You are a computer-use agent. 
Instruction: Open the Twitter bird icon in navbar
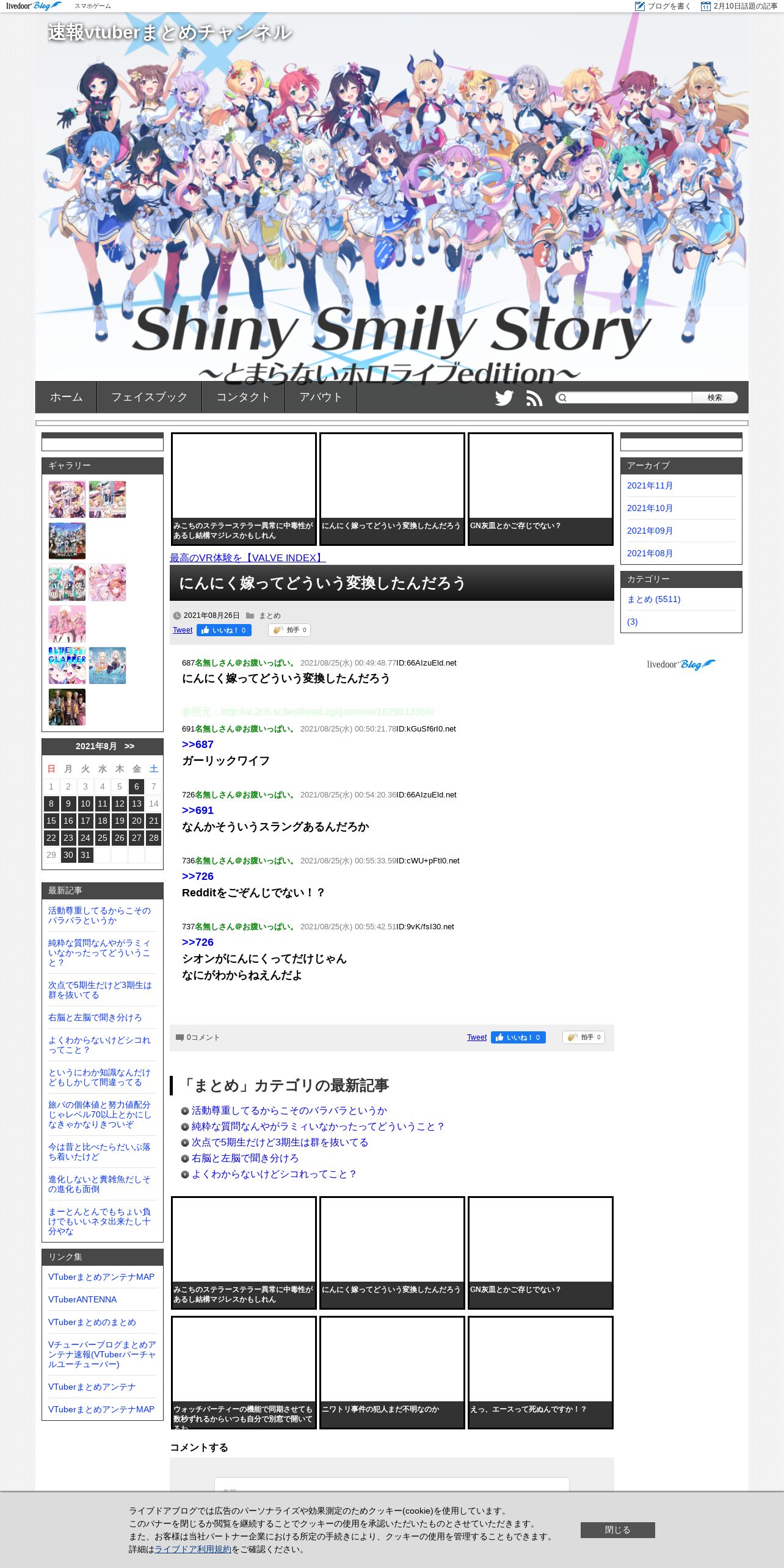[504, 398]
